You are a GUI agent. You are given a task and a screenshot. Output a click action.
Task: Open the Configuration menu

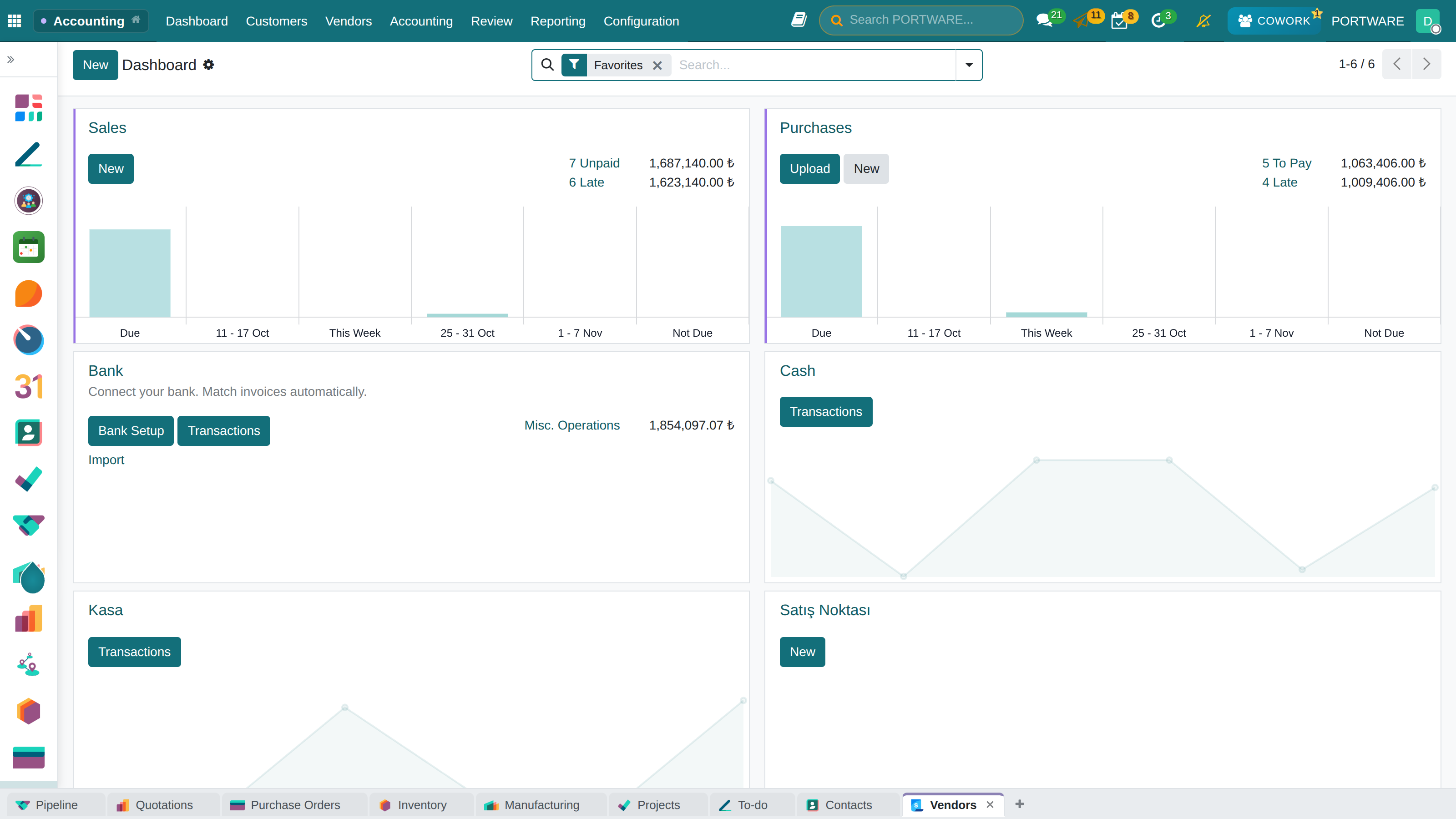coord(641,21)
